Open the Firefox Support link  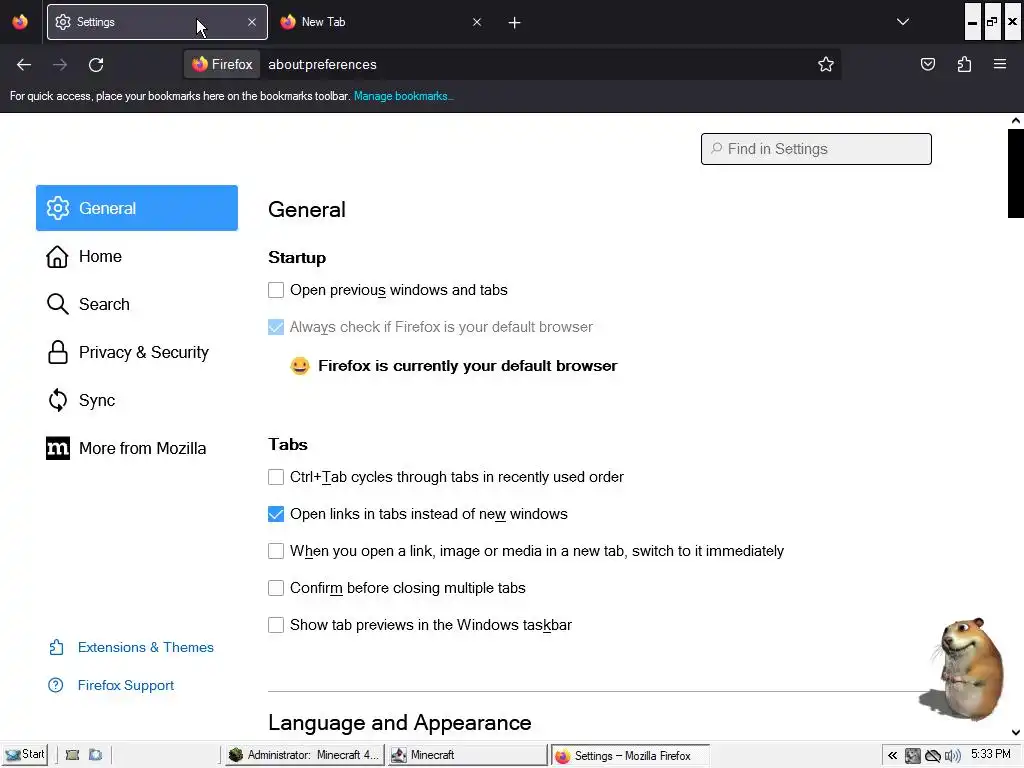pos(112,685)
